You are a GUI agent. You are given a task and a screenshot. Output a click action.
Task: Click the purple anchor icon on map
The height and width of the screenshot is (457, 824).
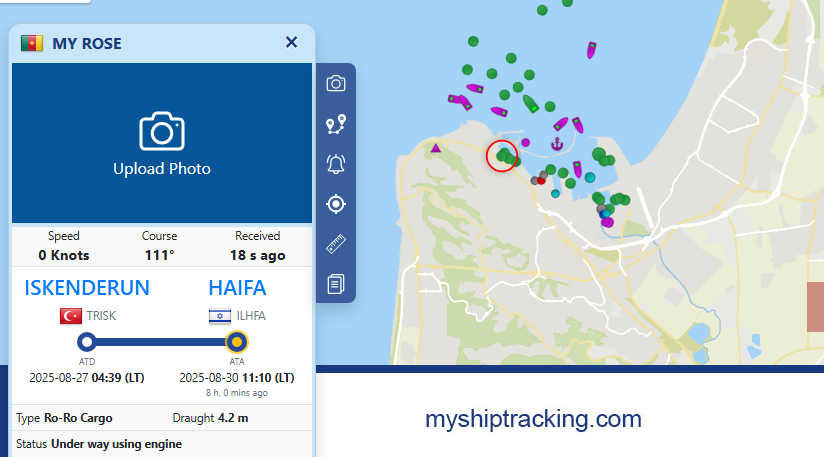(x=557, y=145)
